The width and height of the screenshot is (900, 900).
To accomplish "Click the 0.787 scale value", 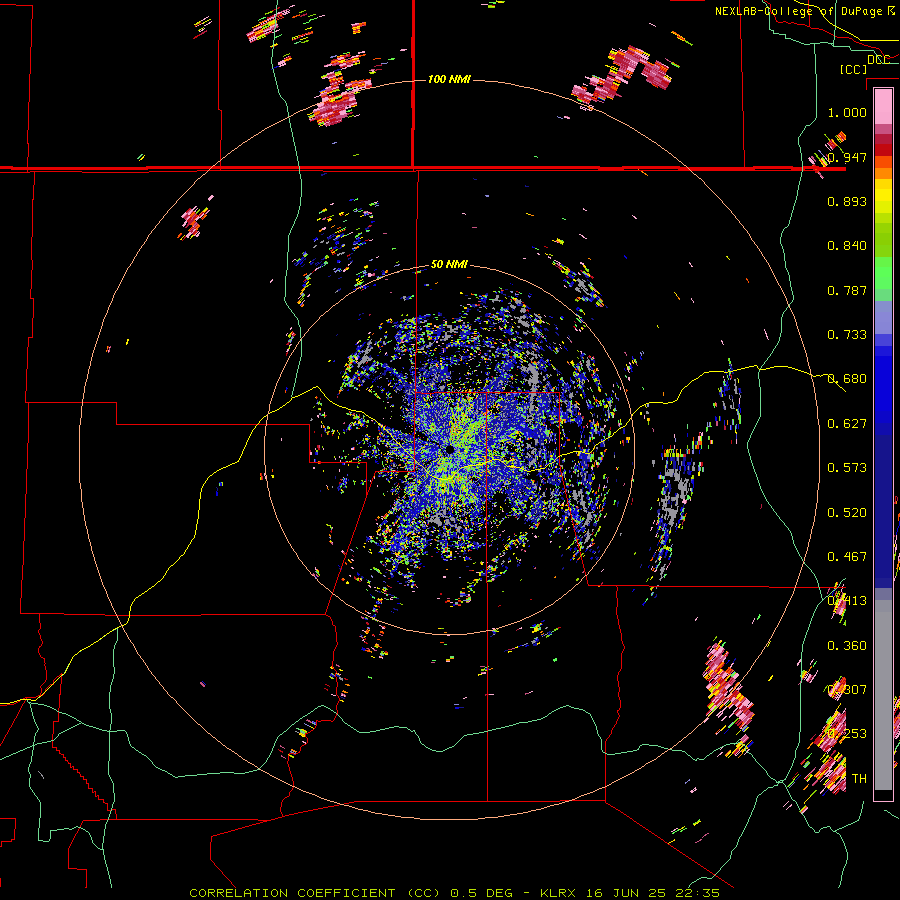I will (x=847, y=290).
